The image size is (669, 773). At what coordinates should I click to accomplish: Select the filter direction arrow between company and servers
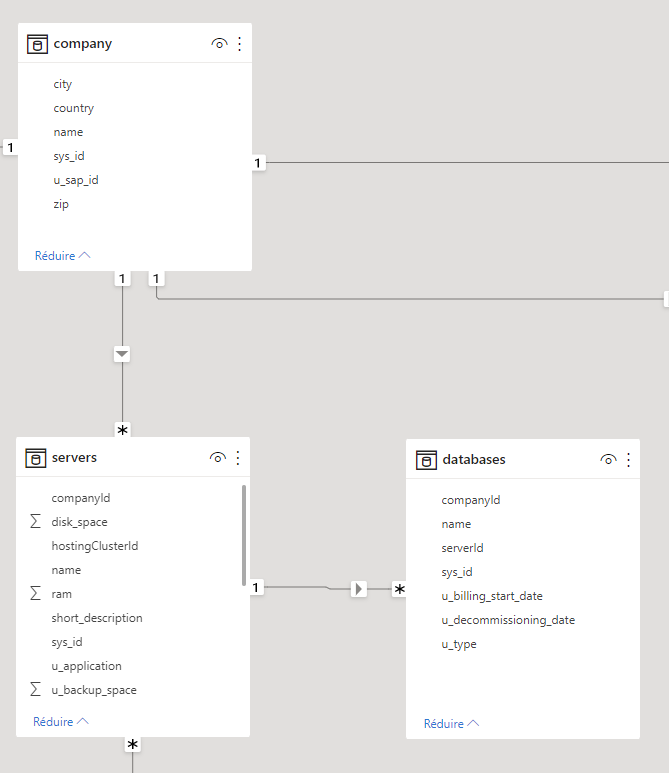[x=122, y=354]
